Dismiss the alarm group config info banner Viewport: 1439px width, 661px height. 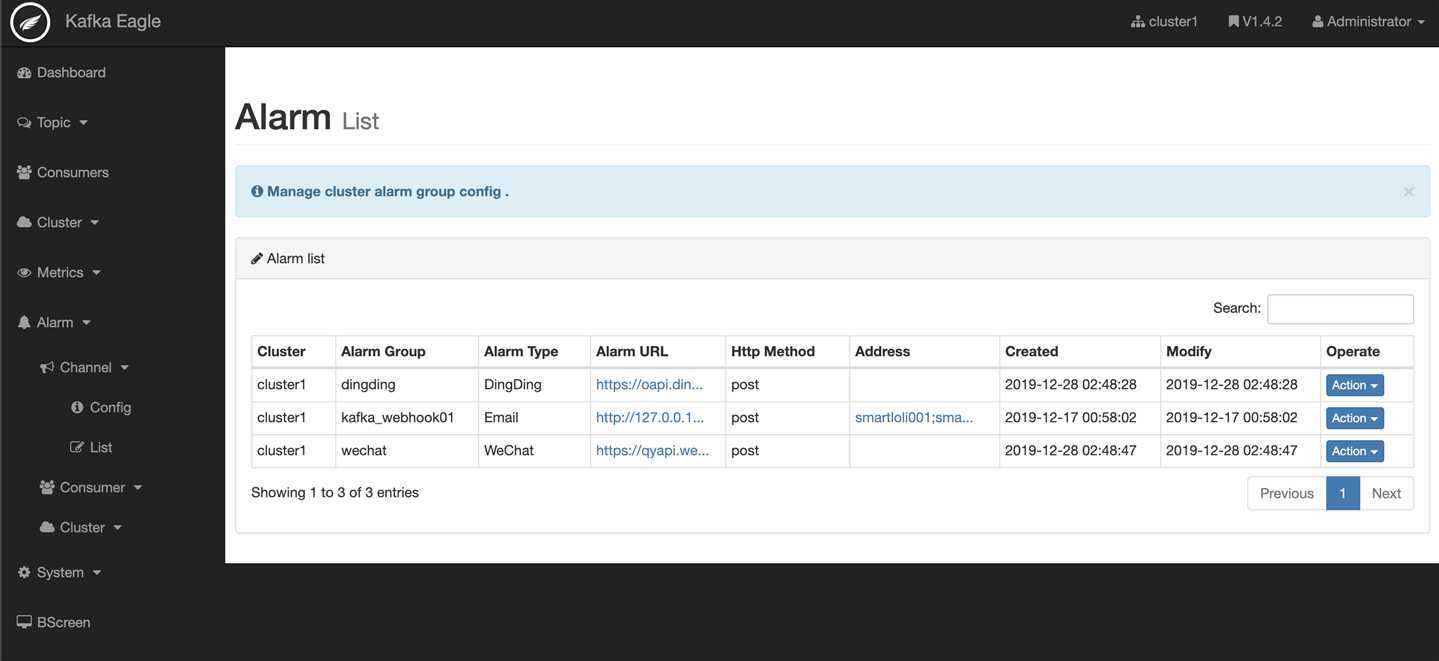1408,192
